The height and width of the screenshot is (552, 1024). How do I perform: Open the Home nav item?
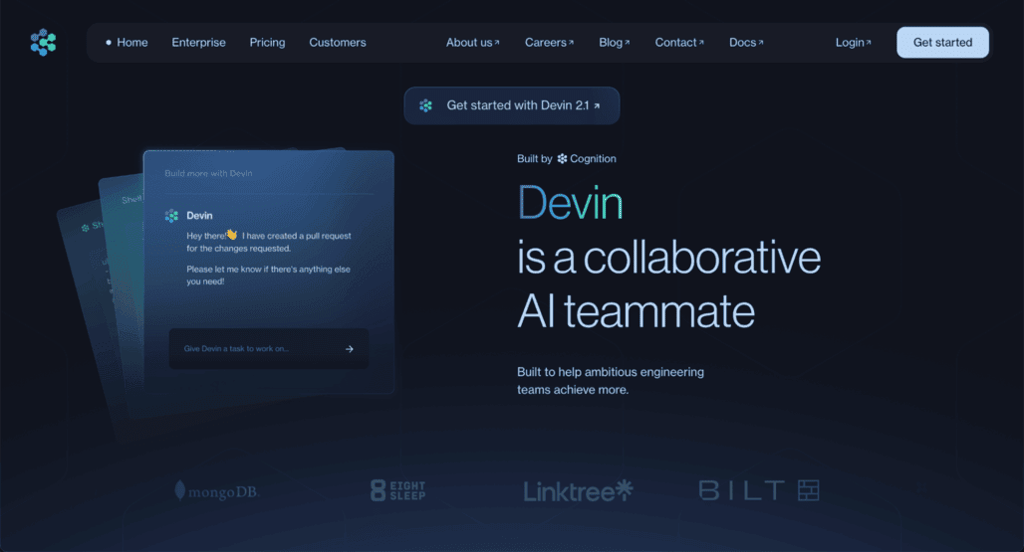[x=127, y=42]
